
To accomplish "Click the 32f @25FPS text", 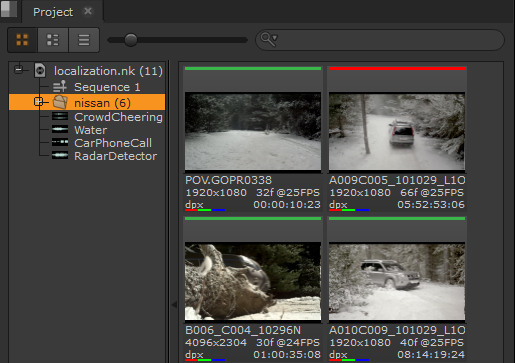I will (288, 193).
